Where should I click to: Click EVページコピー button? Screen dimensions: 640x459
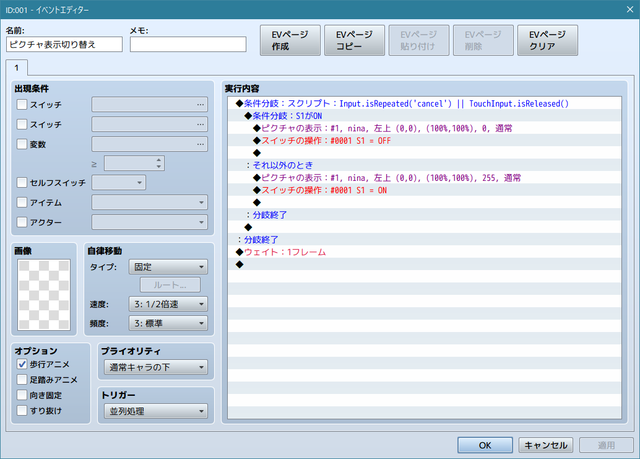click(354, 40)
